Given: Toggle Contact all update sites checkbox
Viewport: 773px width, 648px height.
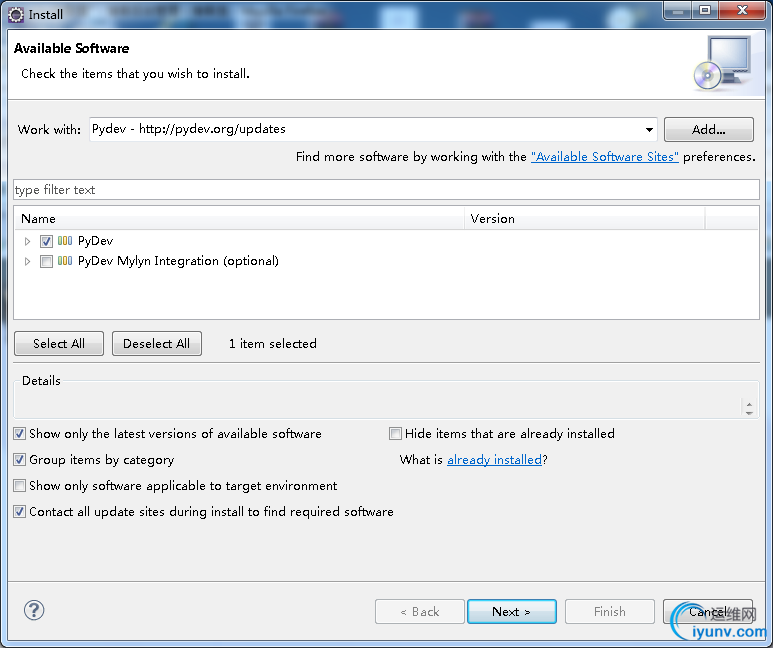Looking at the screenshot, I should point(19,512).
